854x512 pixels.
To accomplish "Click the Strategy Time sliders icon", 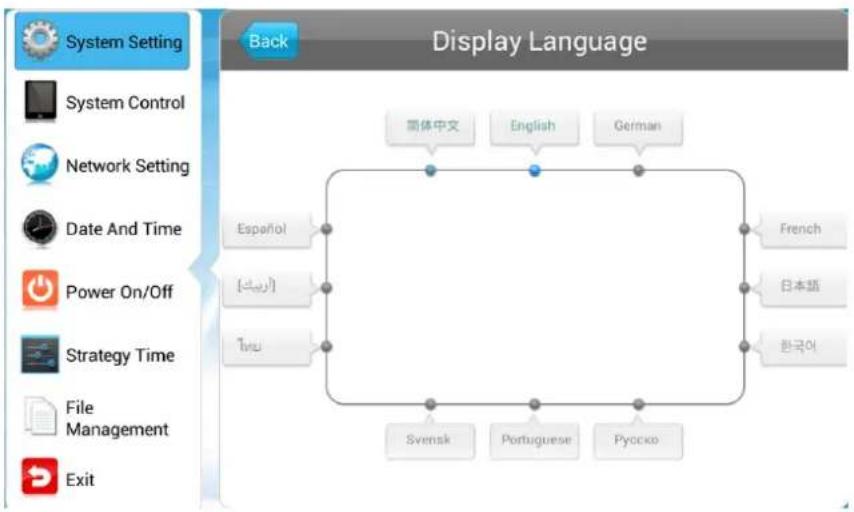I will [x=40, y=354].
